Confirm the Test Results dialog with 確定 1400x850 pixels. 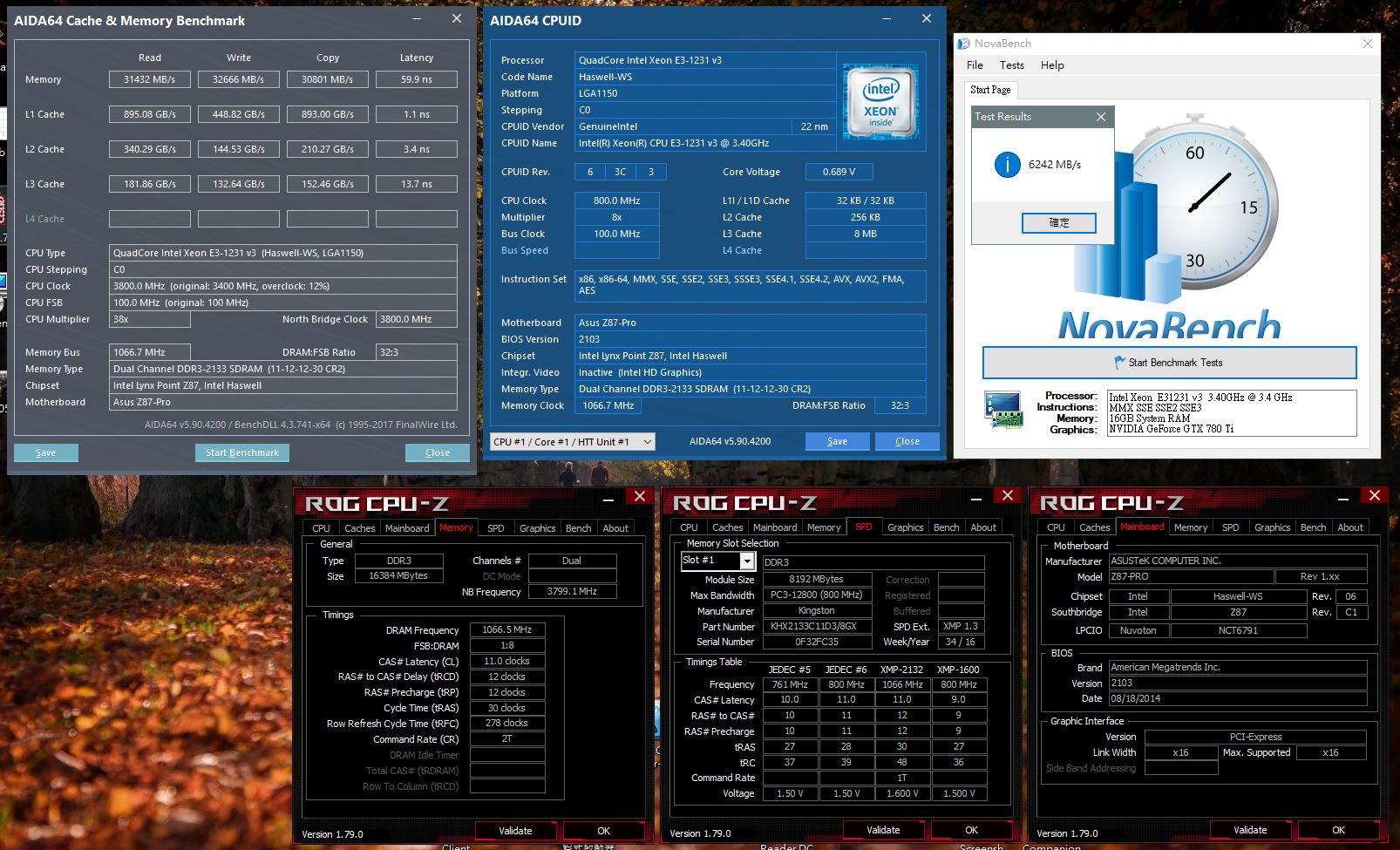(x=1058, y=223)
